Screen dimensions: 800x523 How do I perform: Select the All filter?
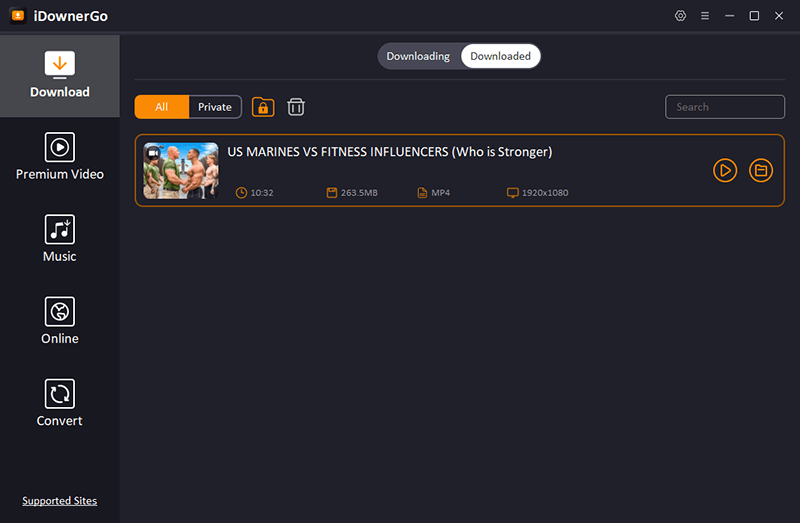pyautogui.click(x=162, y=107)
